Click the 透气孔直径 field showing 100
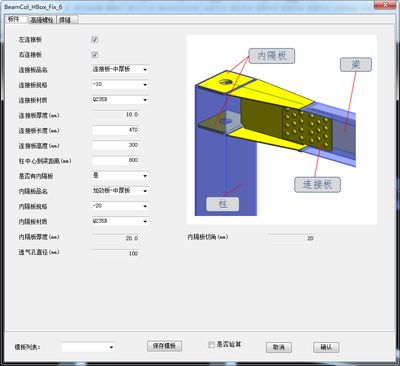The image size is (400, 366). pos(115,253)
